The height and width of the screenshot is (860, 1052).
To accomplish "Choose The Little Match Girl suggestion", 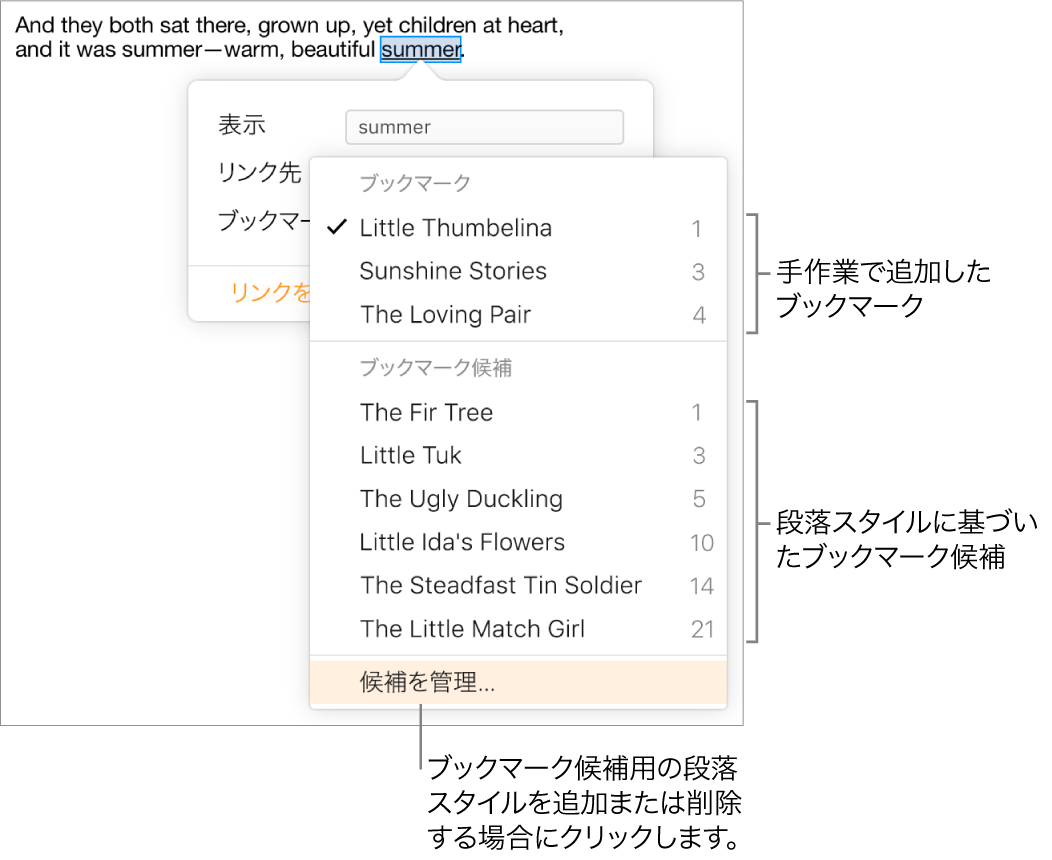I will (473, 630).
